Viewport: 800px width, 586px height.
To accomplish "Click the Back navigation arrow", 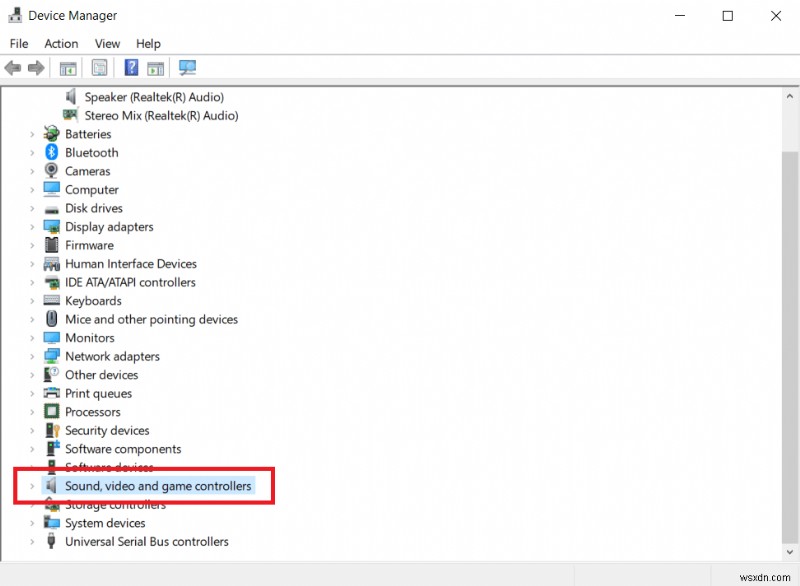I will [x=12, y=68].
